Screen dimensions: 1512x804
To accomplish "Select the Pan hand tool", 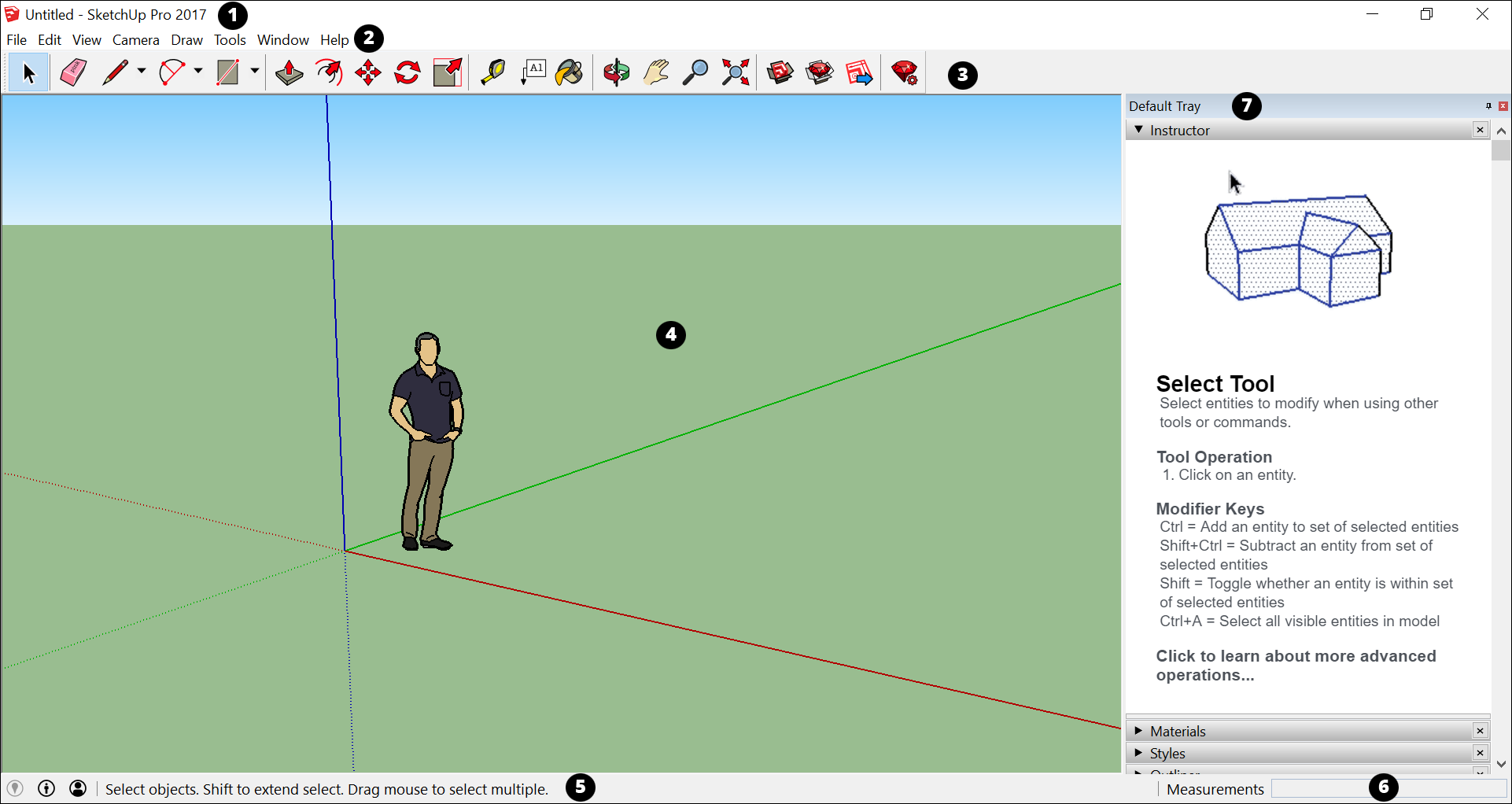I will click(656, 73).
